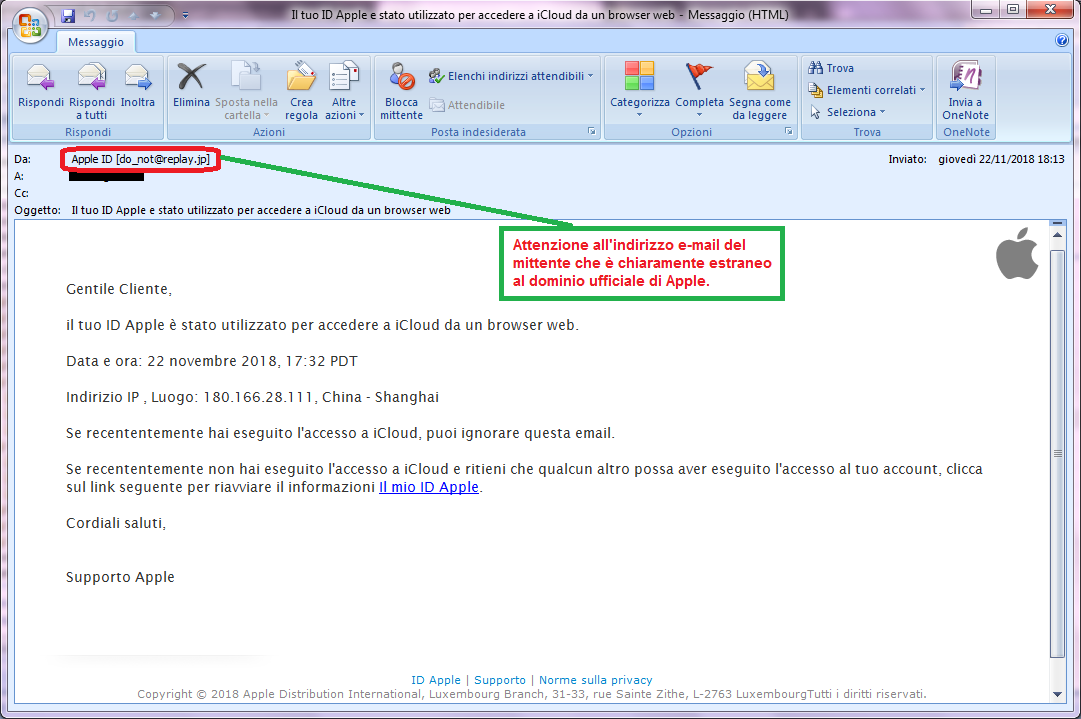Click the Supporto footer link

500,680
